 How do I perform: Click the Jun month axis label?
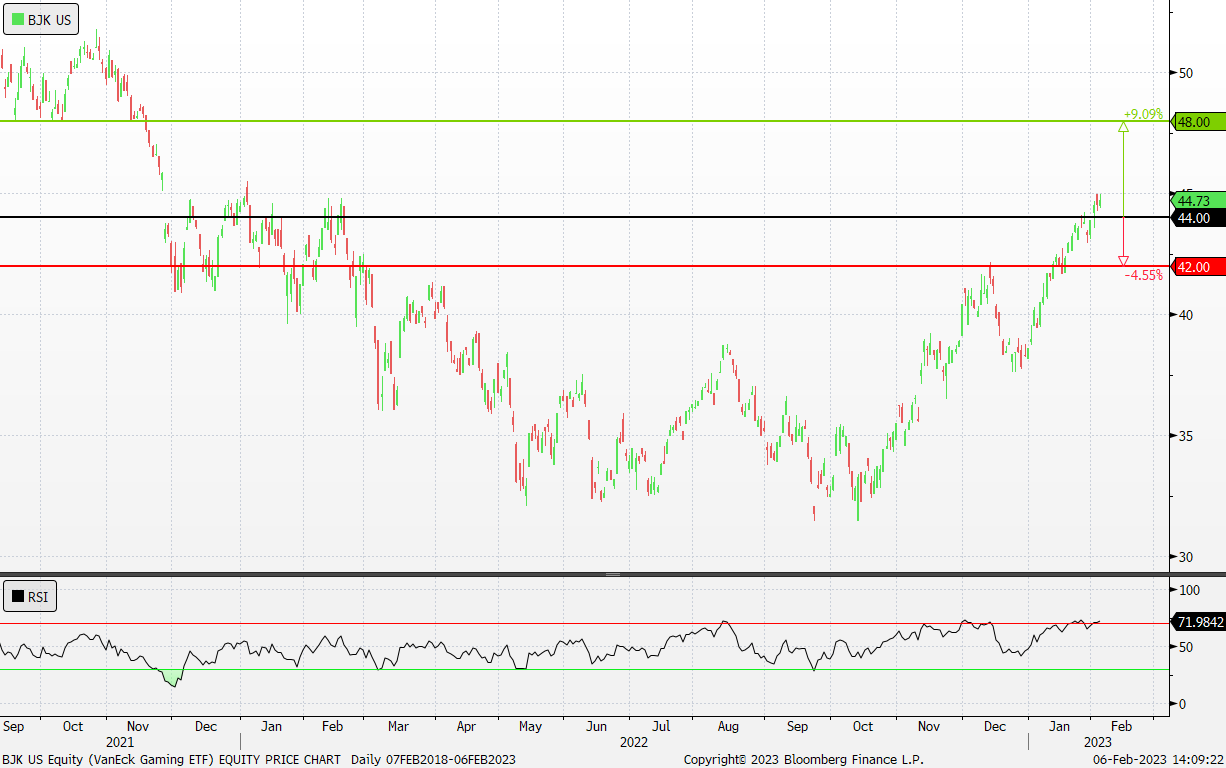[x=597, y=727]
